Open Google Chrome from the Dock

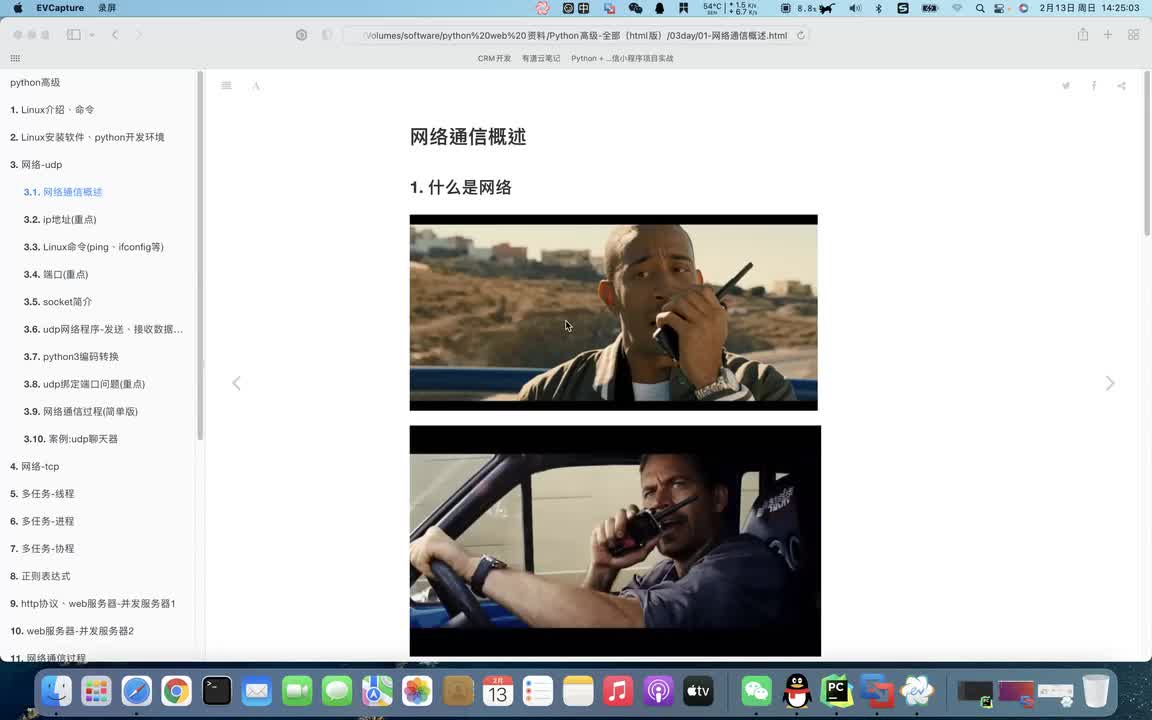[x=176, y=691]
